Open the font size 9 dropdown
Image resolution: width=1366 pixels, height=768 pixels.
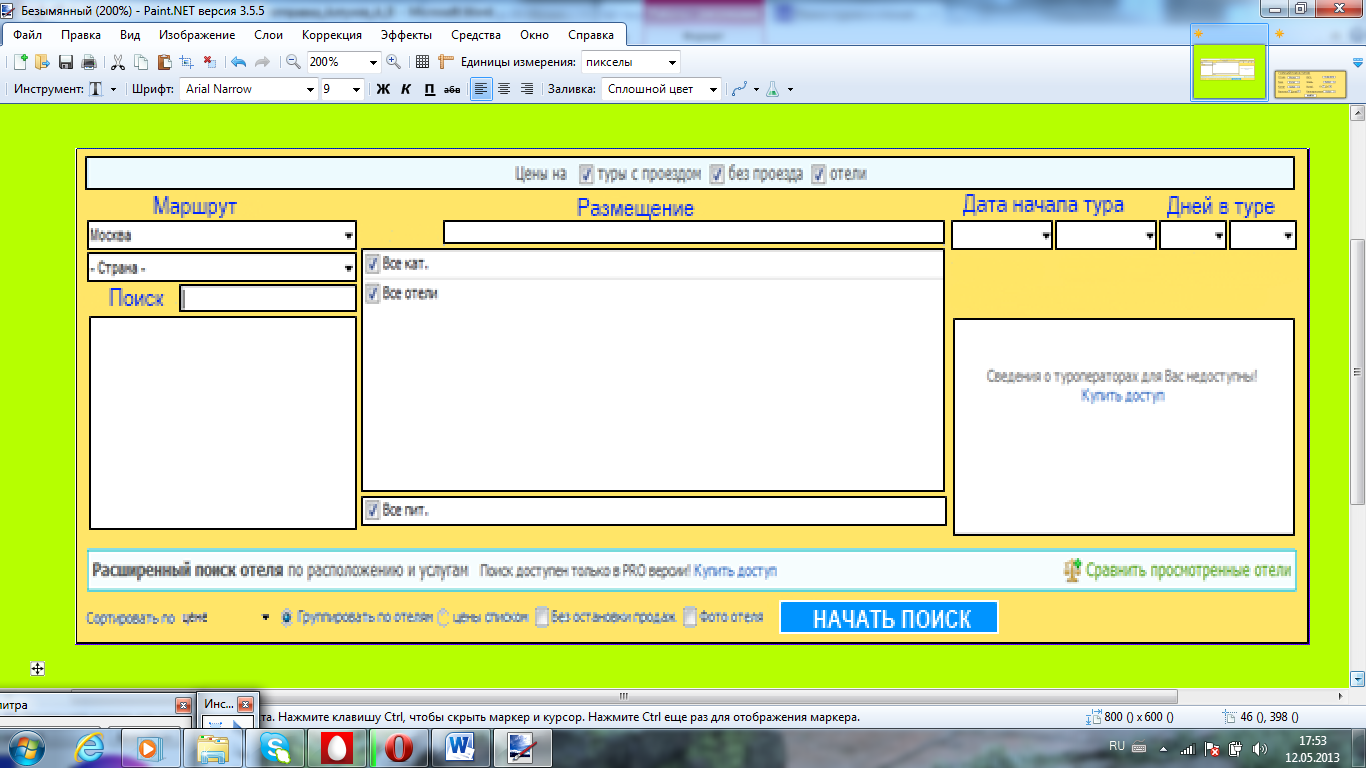point(356,89)
